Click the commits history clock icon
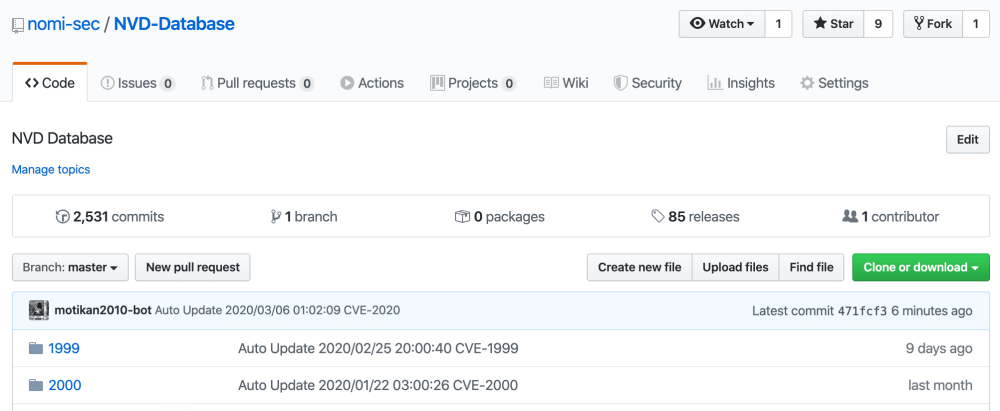 pyautogui.click(x=63, y=216)
